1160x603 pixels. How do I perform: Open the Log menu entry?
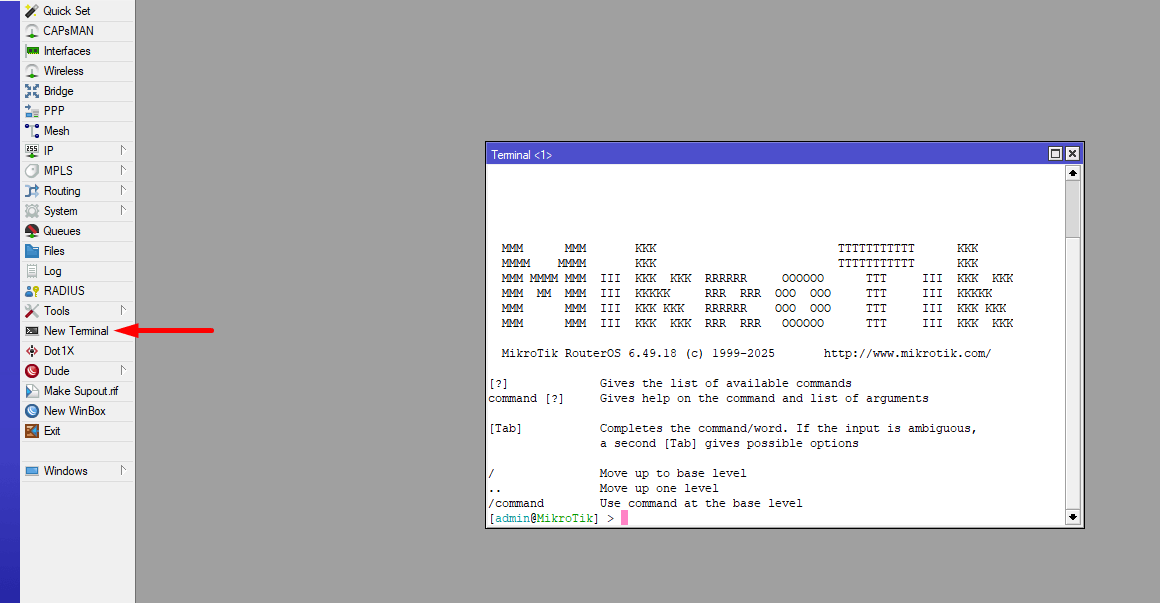coord(78,271)
